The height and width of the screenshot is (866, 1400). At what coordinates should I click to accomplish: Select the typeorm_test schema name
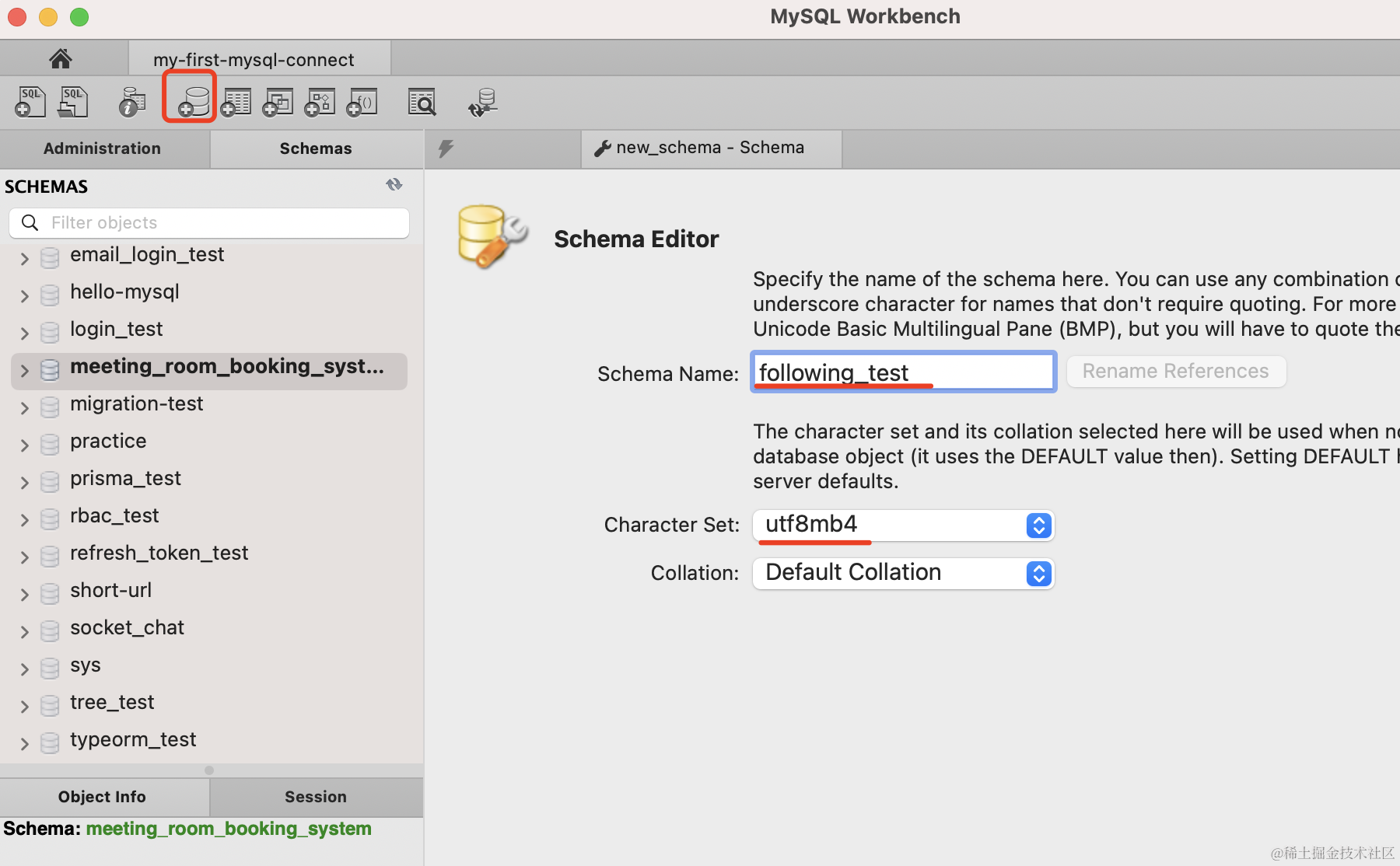[x=133, y=740]
